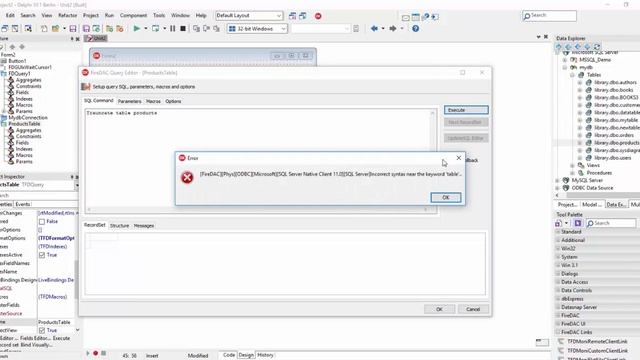640x360 pixels.
Task: Click the Refresh icon in Data Explorer toolbar
Action: pos(597,47)
